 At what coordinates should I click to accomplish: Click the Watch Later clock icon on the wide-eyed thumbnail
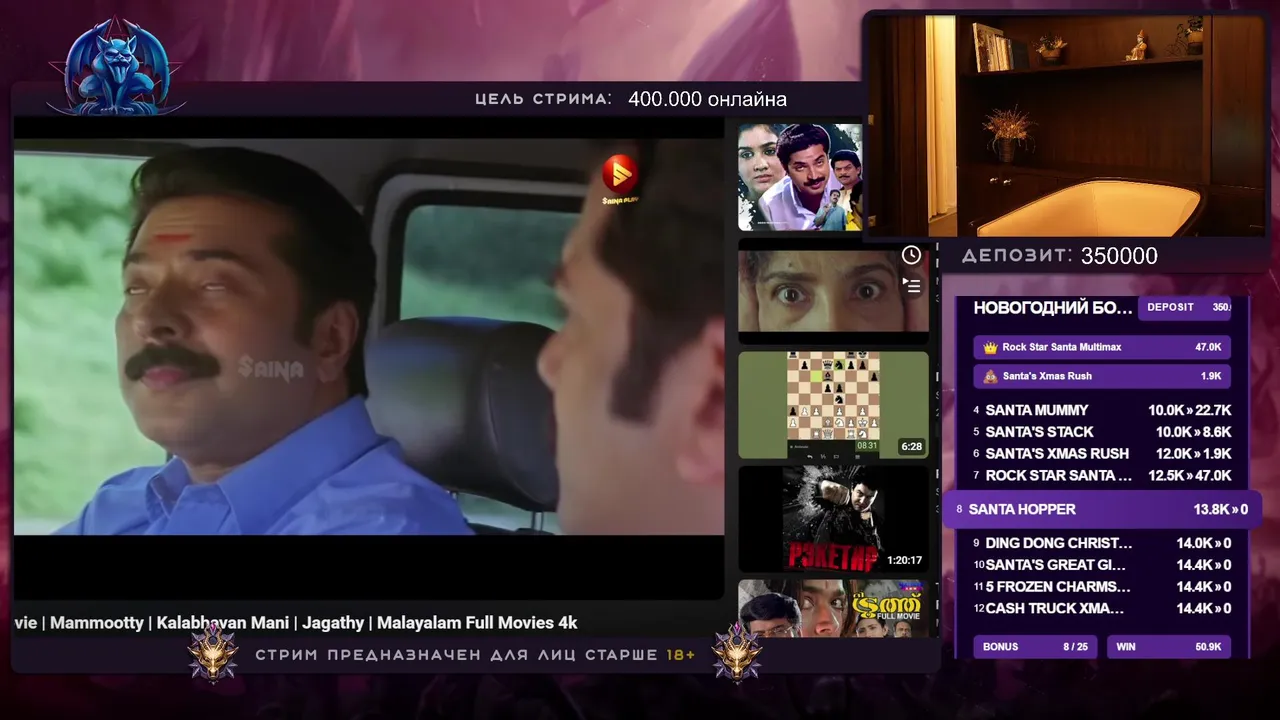click(911, 255)
